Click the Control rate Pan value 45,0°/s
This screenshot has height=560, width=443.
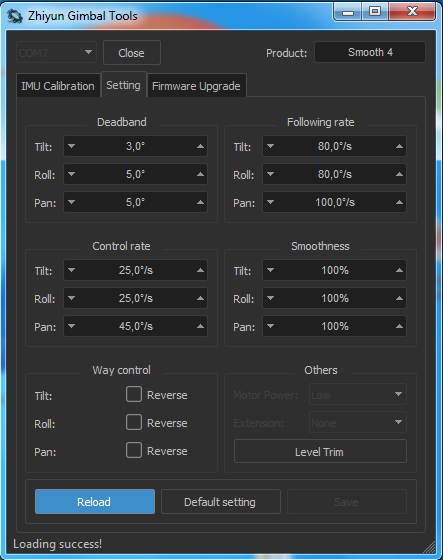tap(136, 326)
